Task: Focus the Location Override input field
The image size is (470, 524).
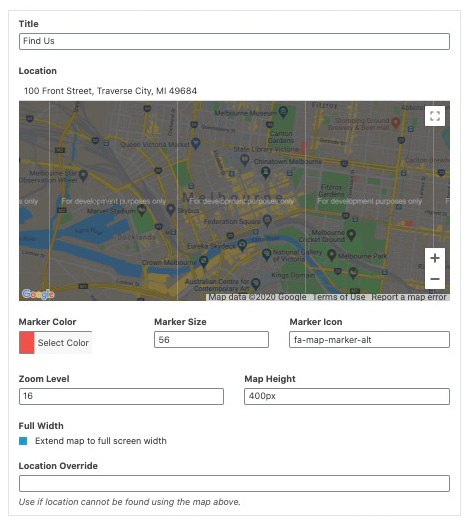Action: [234, 484]
